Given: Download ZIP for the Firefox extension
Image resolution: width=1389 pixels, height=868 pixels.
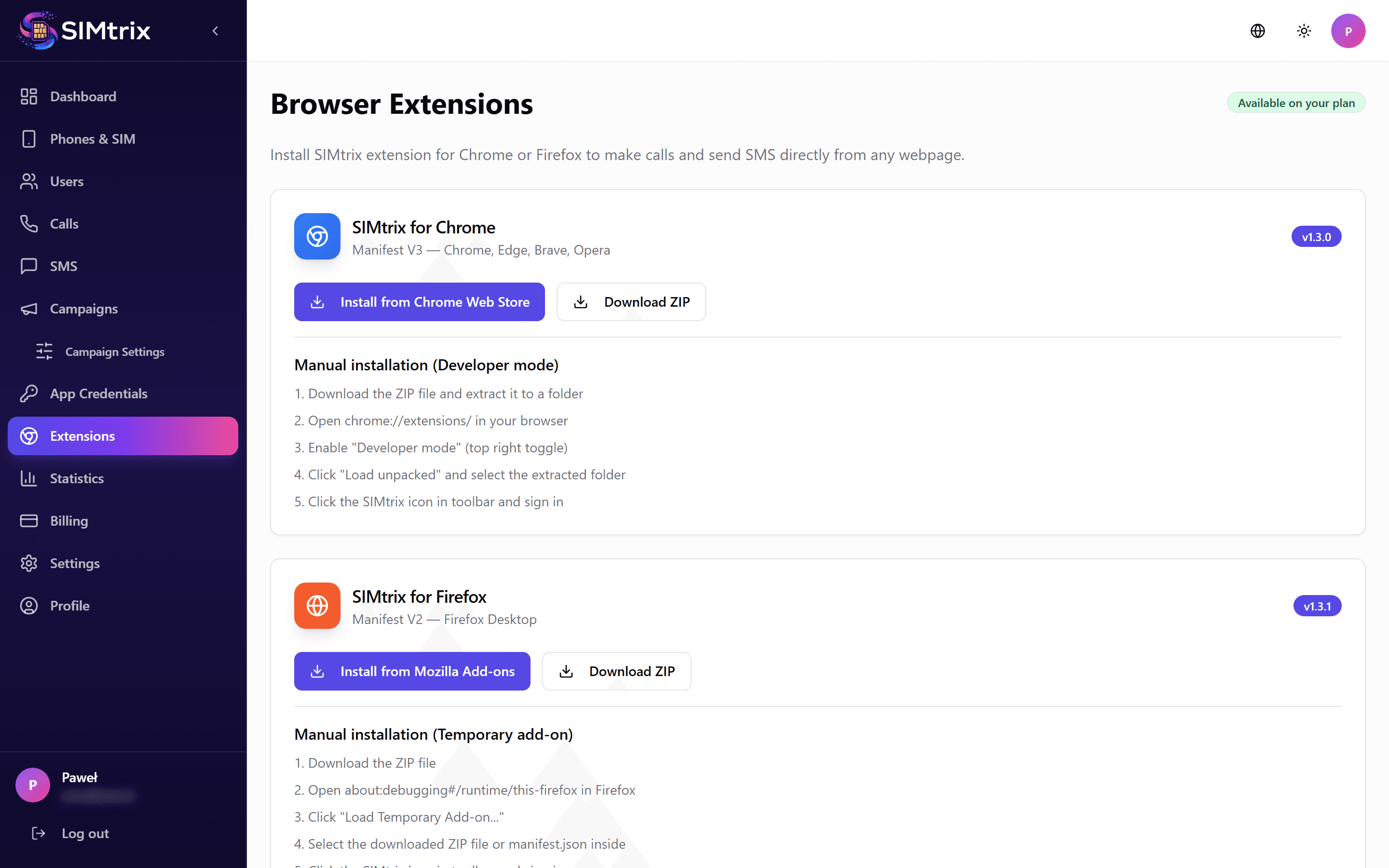Looking at the screenshot, I should point(616,671).
